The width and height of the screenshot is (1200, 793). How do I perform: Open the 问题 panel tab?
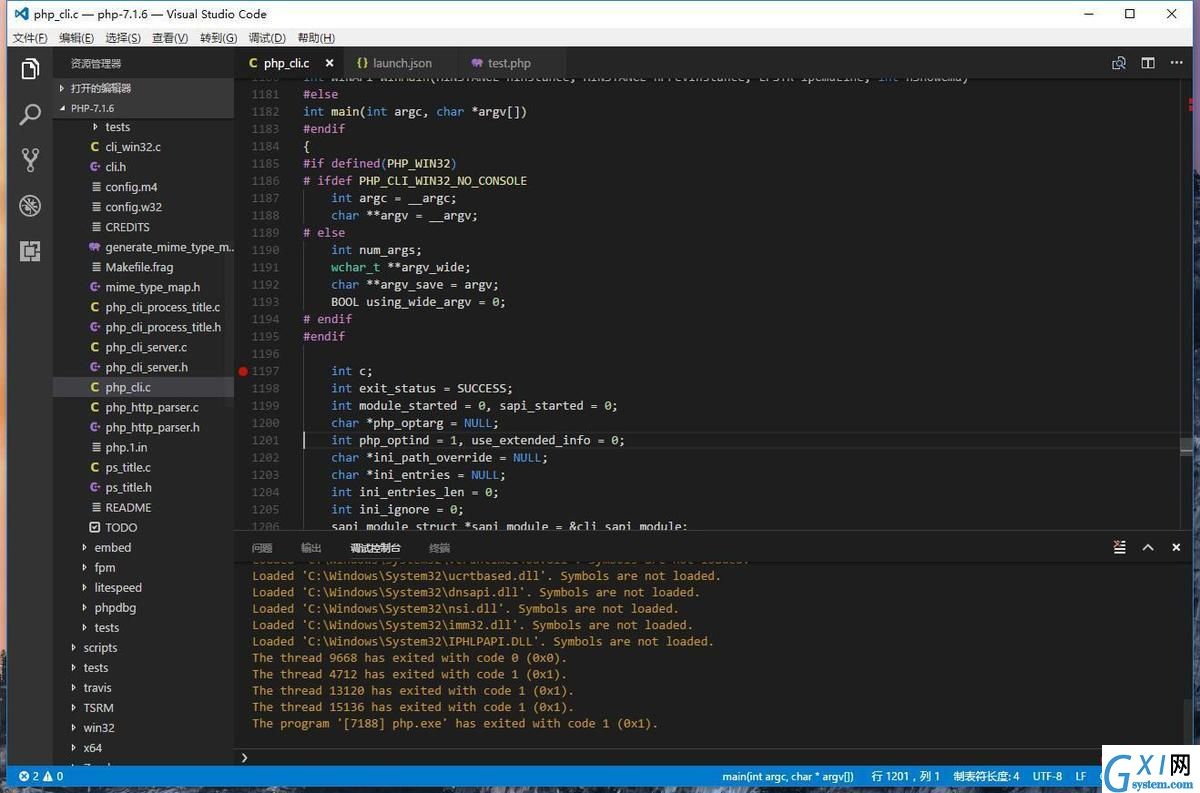tap(262, 548)
